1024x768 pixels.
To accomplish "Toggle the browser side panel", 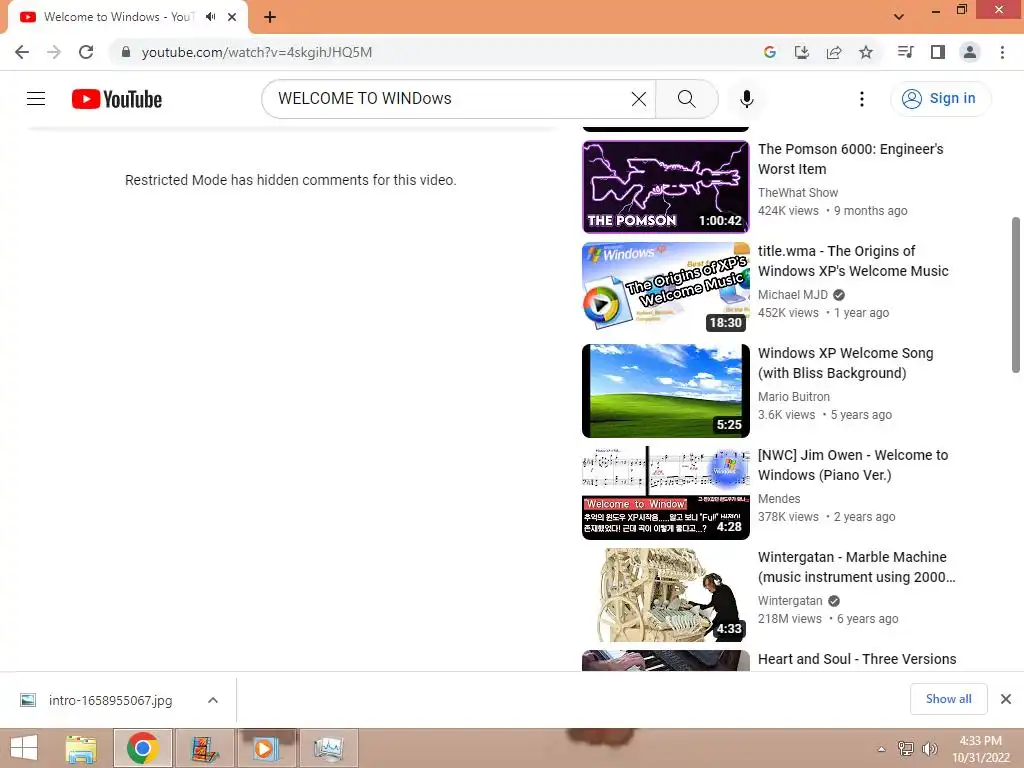I will click(938, 52).
